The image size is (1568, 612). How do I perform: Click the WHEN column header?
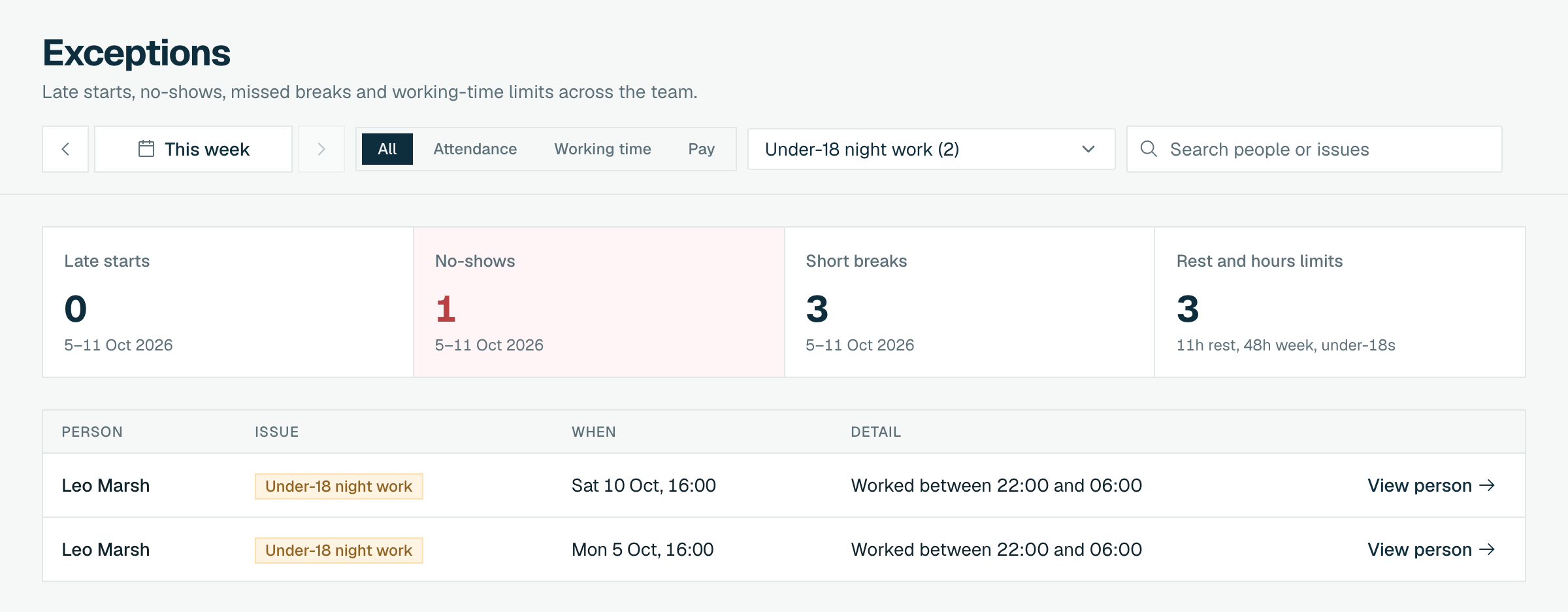pos(594,432)
